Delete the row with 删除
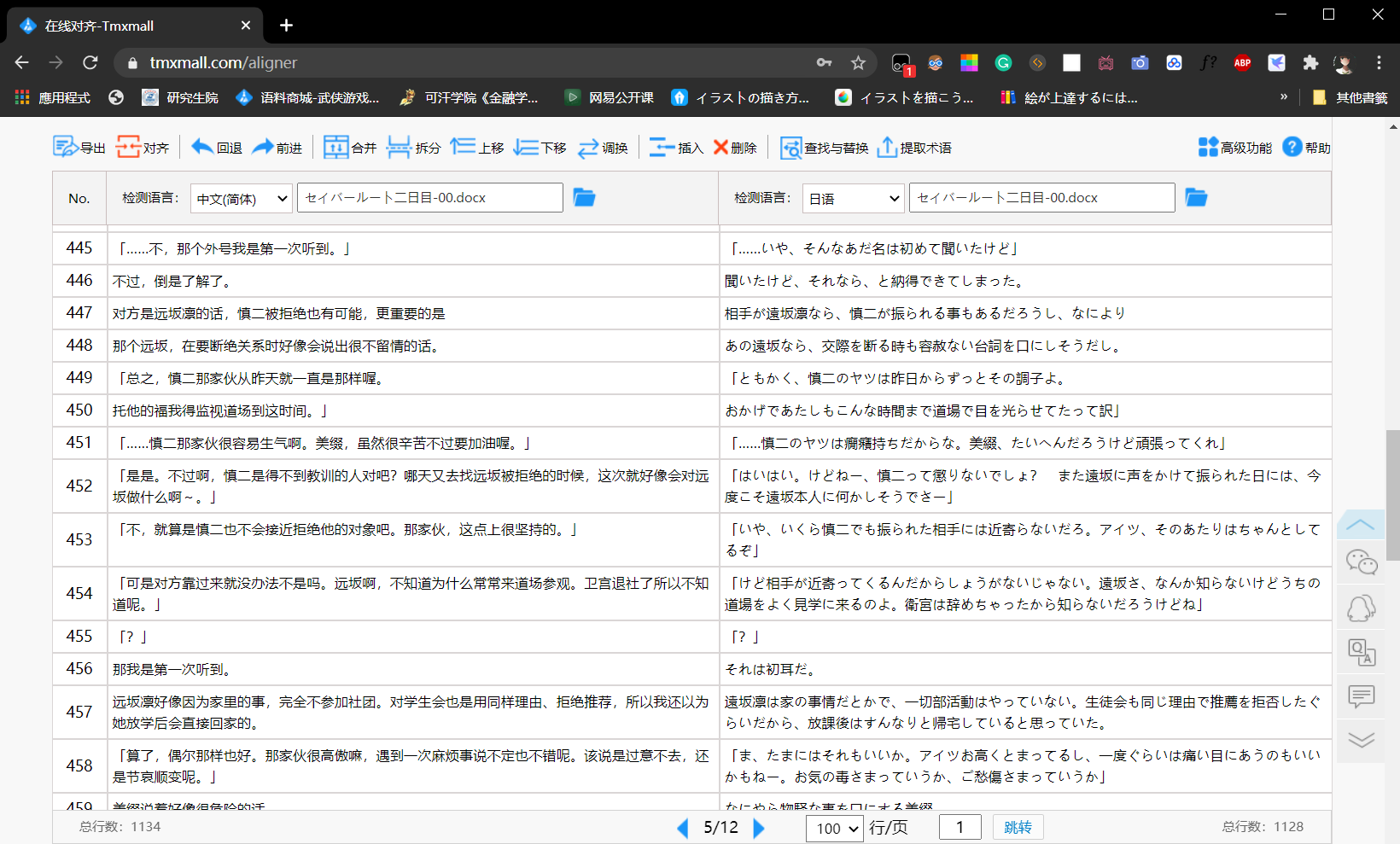The width and height of the screenshot is (1400, 844). click(735, 148)
